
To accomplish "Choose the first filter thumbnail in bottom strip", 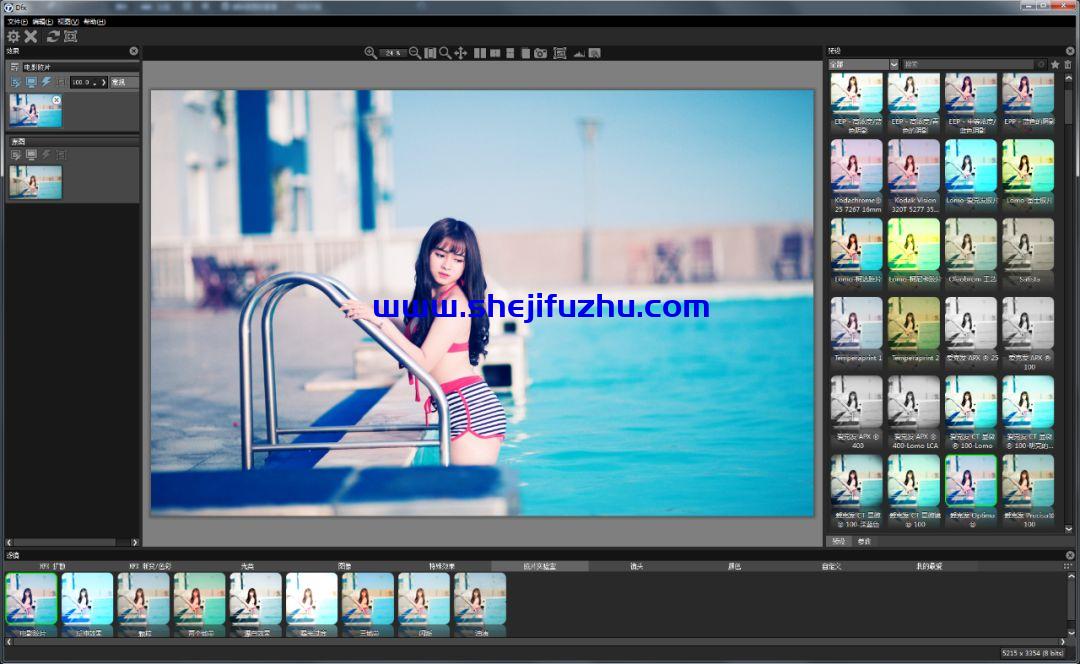I will [32, 599].
